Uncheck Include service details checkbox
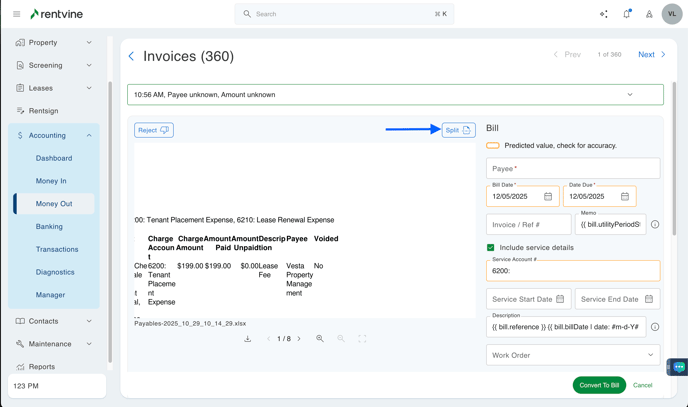688x407 pixels. pyautogui.click(x=491, y=247)
